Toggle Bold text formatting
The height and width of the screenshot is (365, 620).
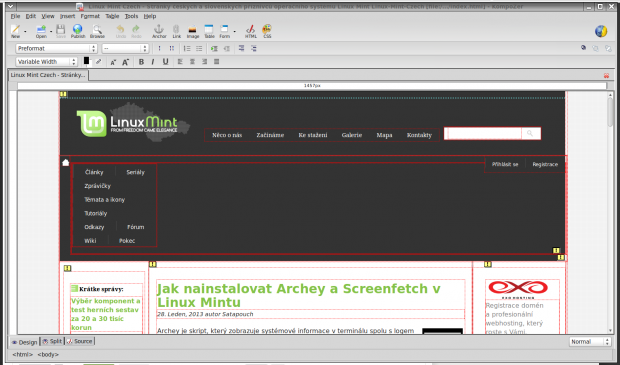(x=141, y=62)
